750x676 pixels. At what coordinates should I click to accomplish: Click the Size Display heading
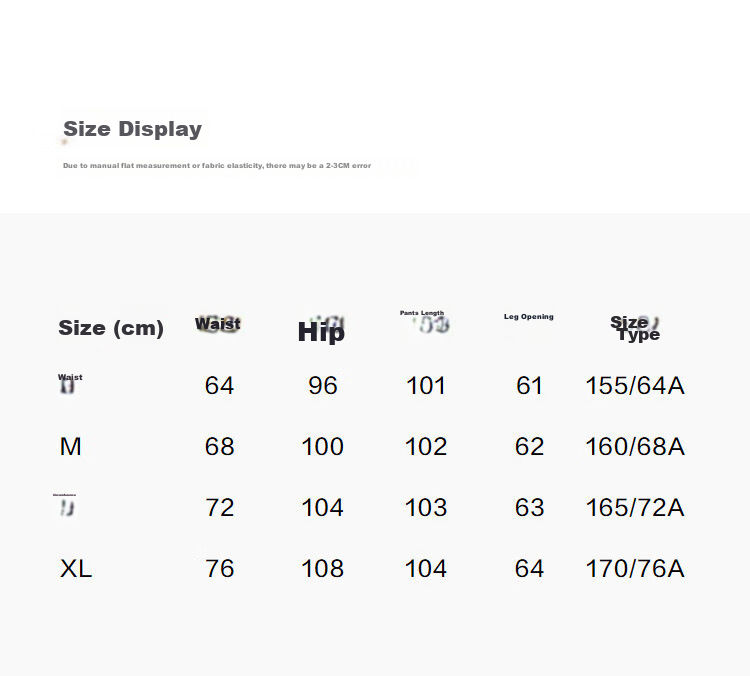tap(132, 129)
